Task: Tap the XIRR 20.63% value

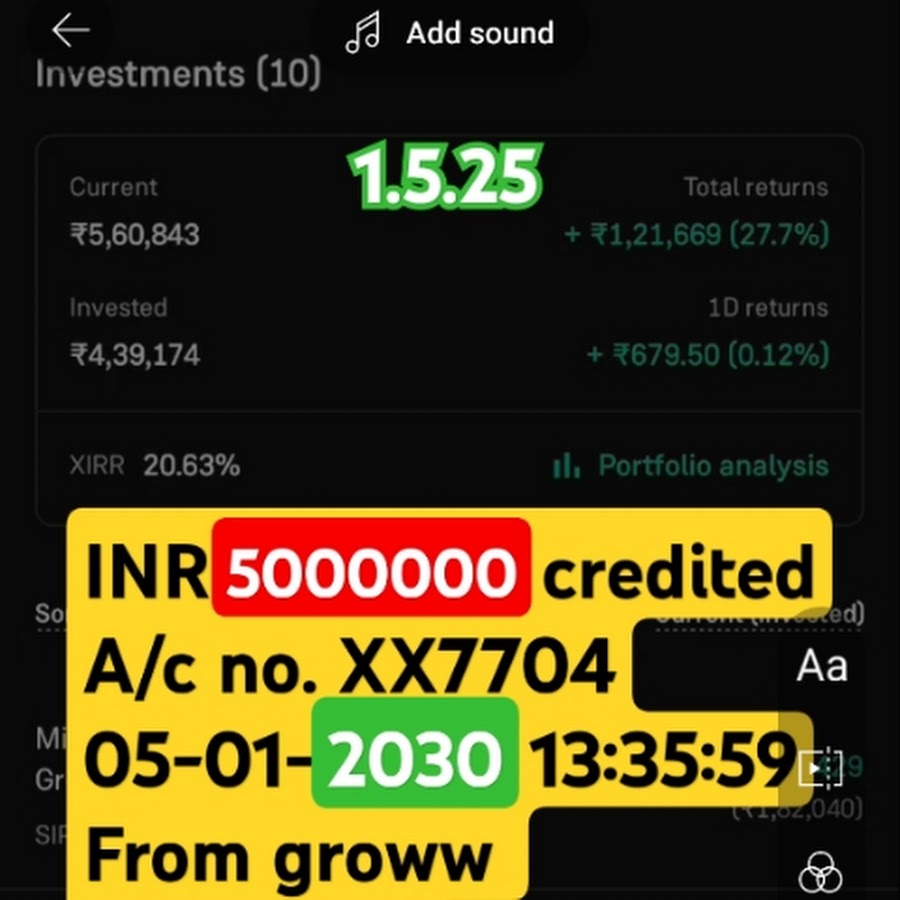Action: 192,465
